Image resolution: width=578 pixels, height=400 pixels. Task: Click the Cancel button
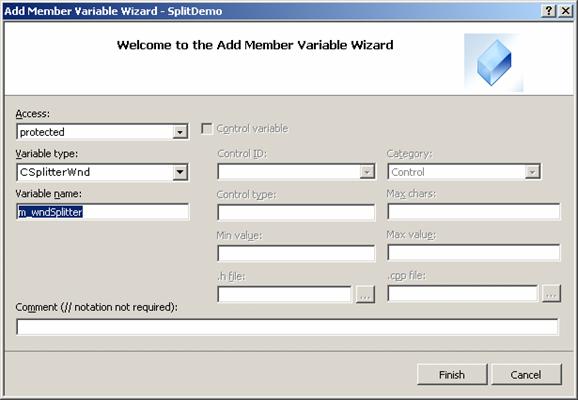pyautogui.click(x=526, y=375)
